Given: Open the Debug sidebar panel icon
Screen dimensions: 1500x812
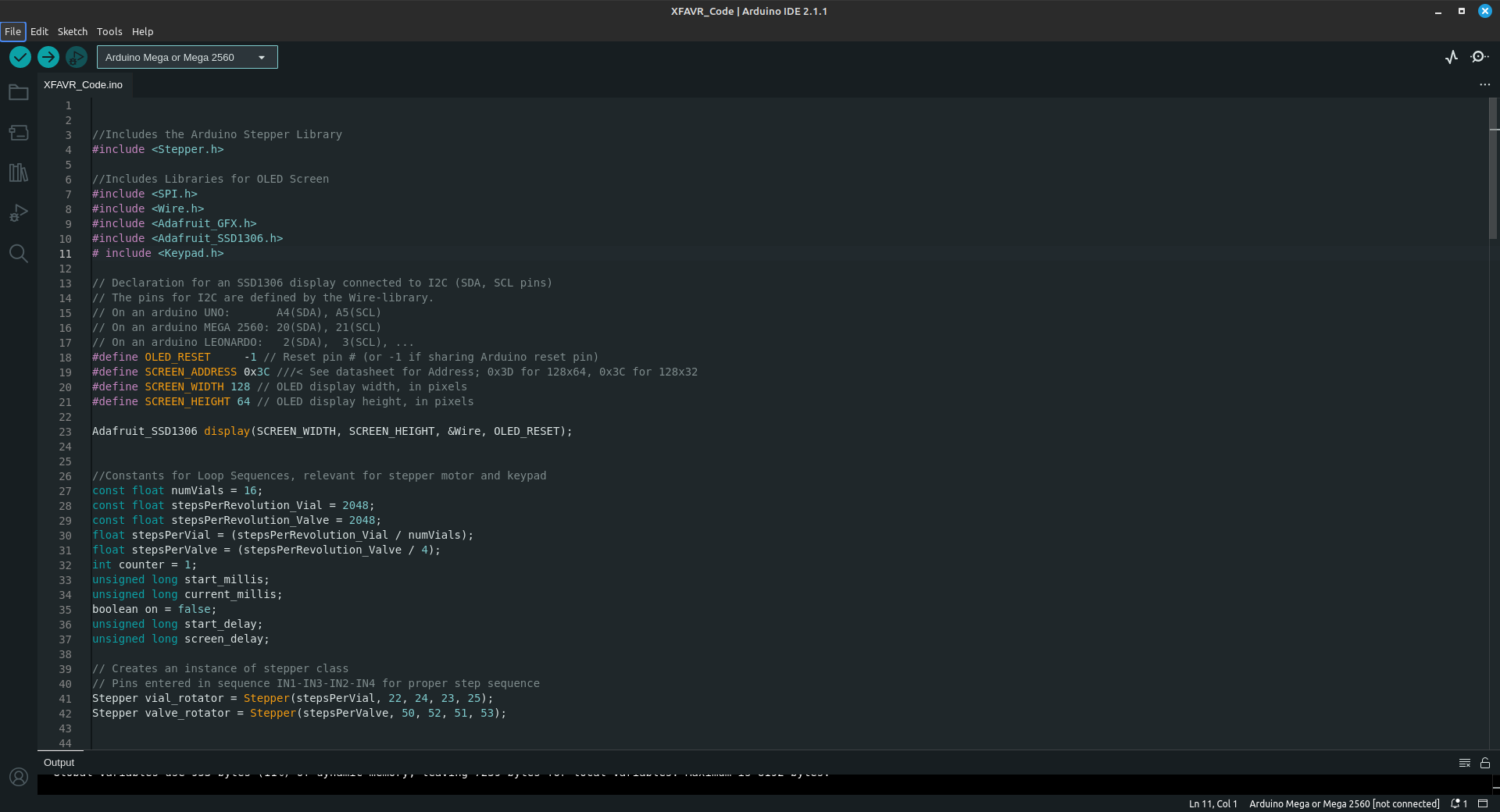Looking at the screenshot, I should [x=19, y=213].
